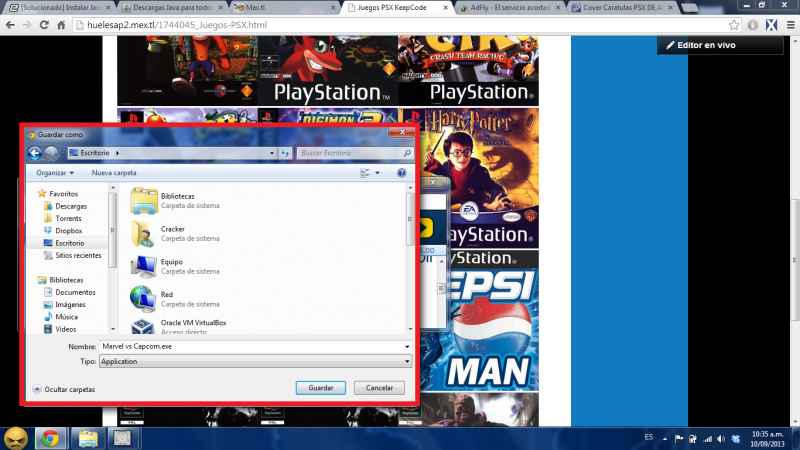Click the Crash Team Racing cover thumbnail
Viewport: 800px width, 450px height.
click(x=468, y=70)
